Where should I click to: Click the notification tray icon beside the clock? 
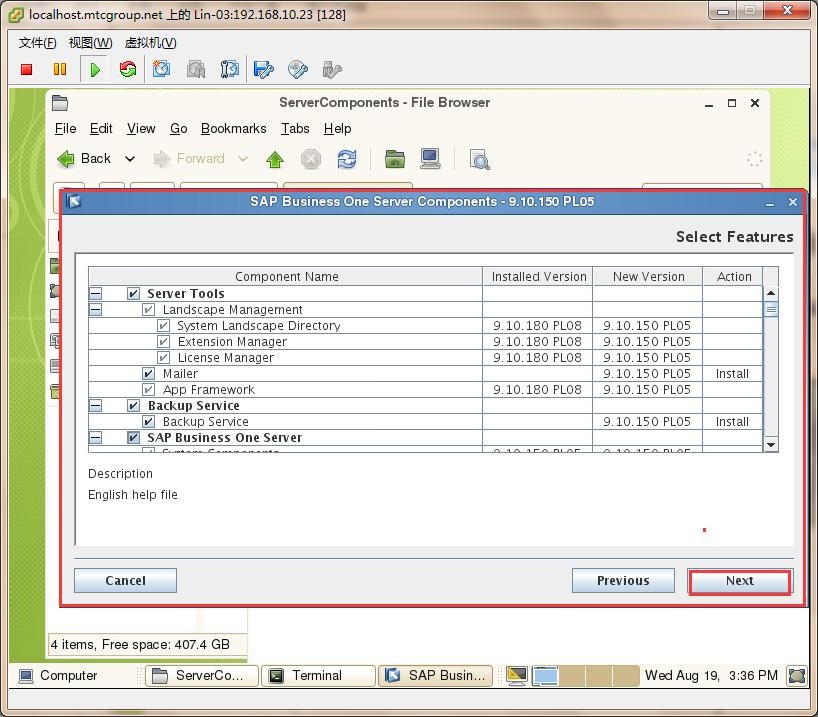[798, 675]
